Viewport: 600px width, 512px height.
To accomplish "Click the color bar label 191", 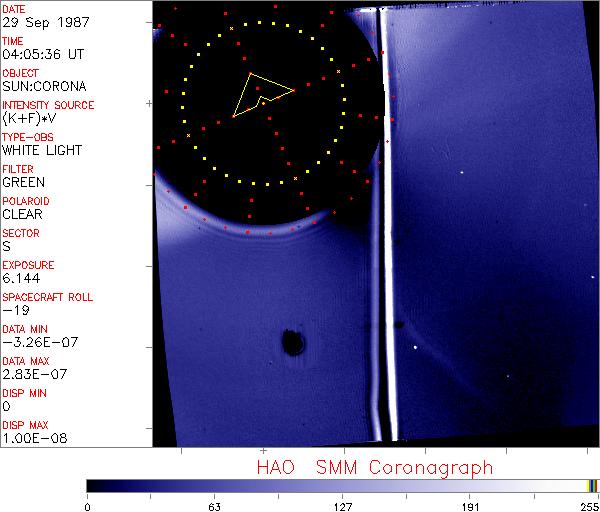I will pyautogui.click(x=471, y=505).
